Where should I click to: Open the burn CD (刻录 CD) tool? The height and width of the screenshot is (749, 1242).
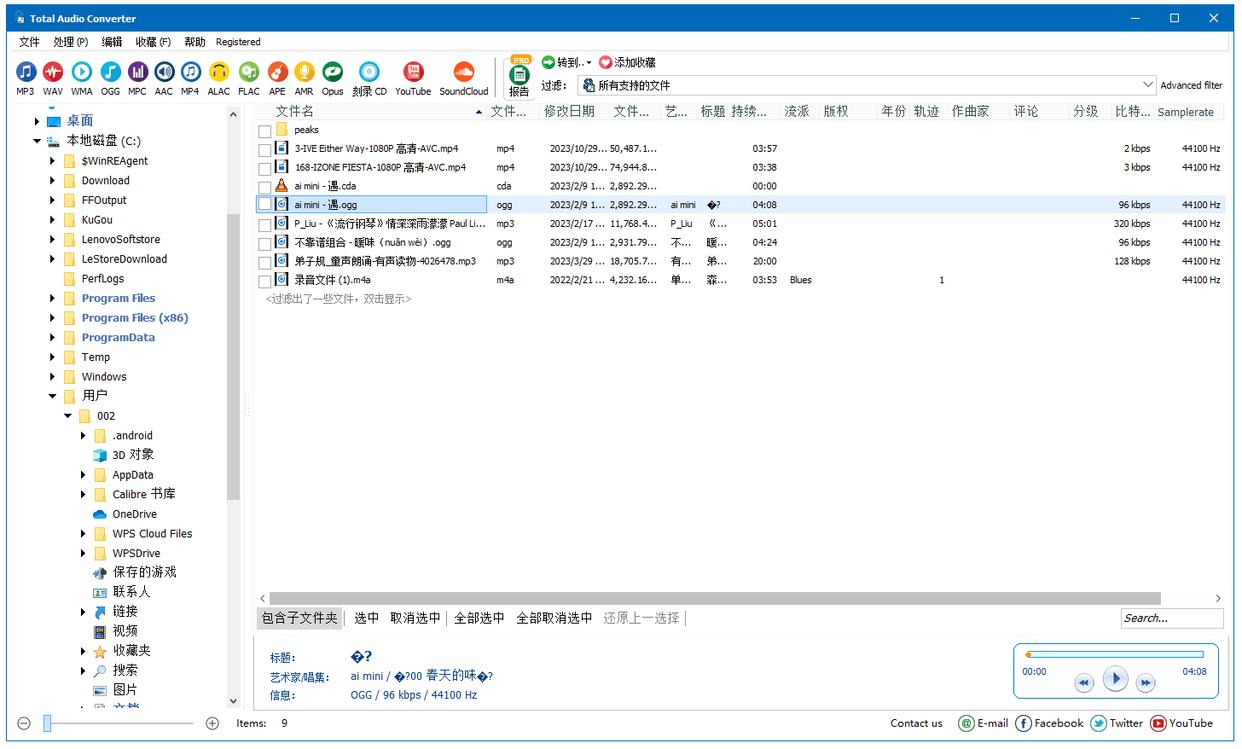click(369, 73)
